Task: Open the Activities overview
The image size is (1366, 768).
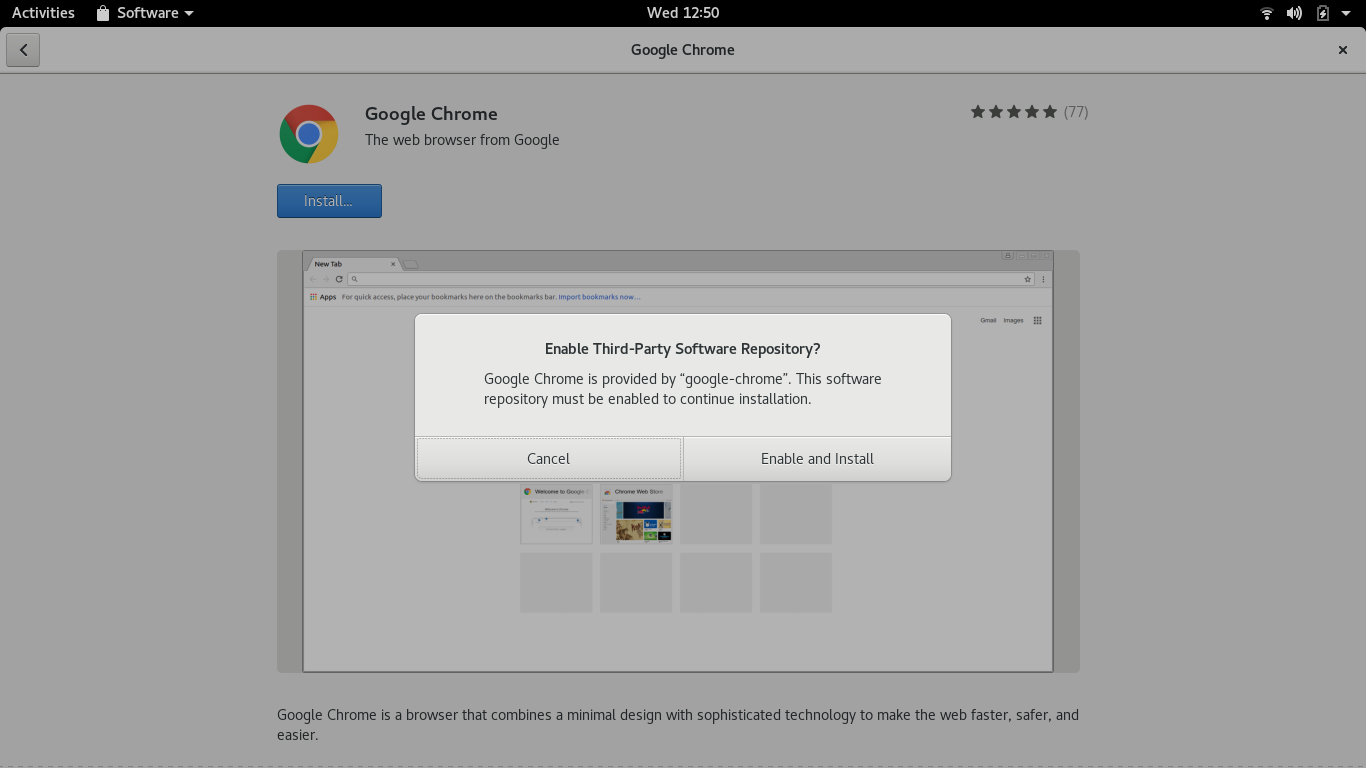Action: tap(43, 13)
